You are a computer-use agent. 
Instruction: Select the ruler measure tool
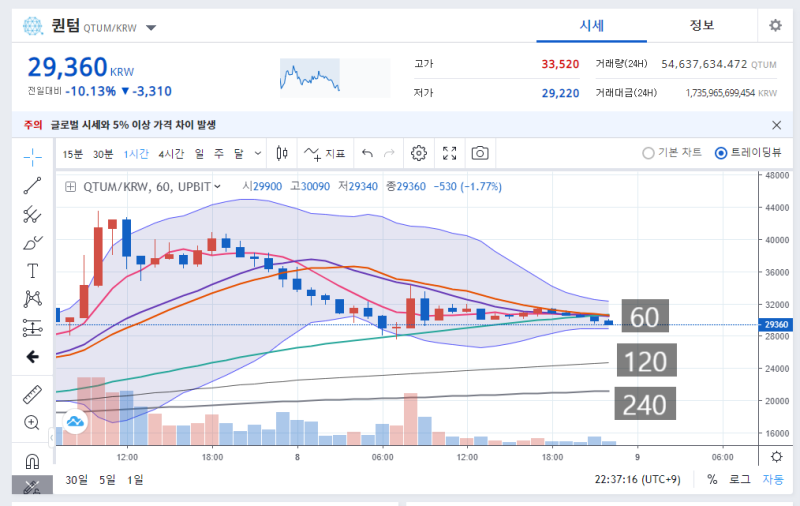click(33, 395)
